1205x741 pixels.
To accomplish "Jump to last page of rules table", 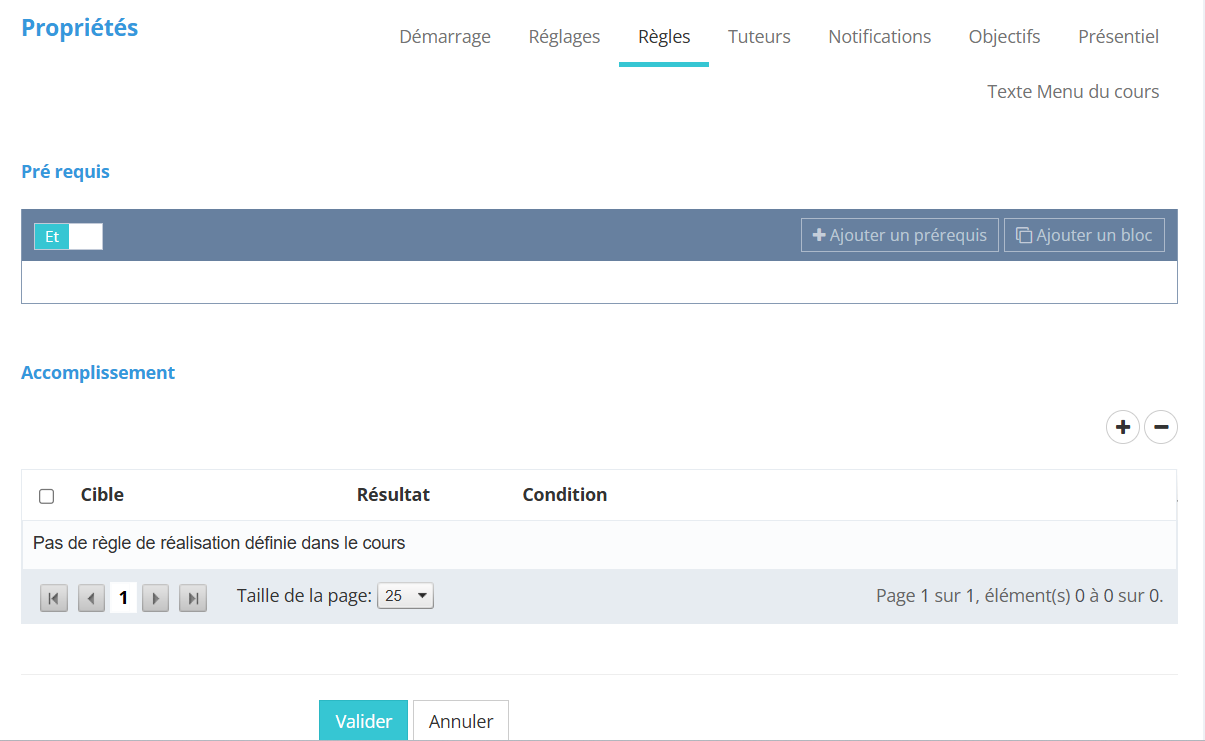I will [193, 598].
